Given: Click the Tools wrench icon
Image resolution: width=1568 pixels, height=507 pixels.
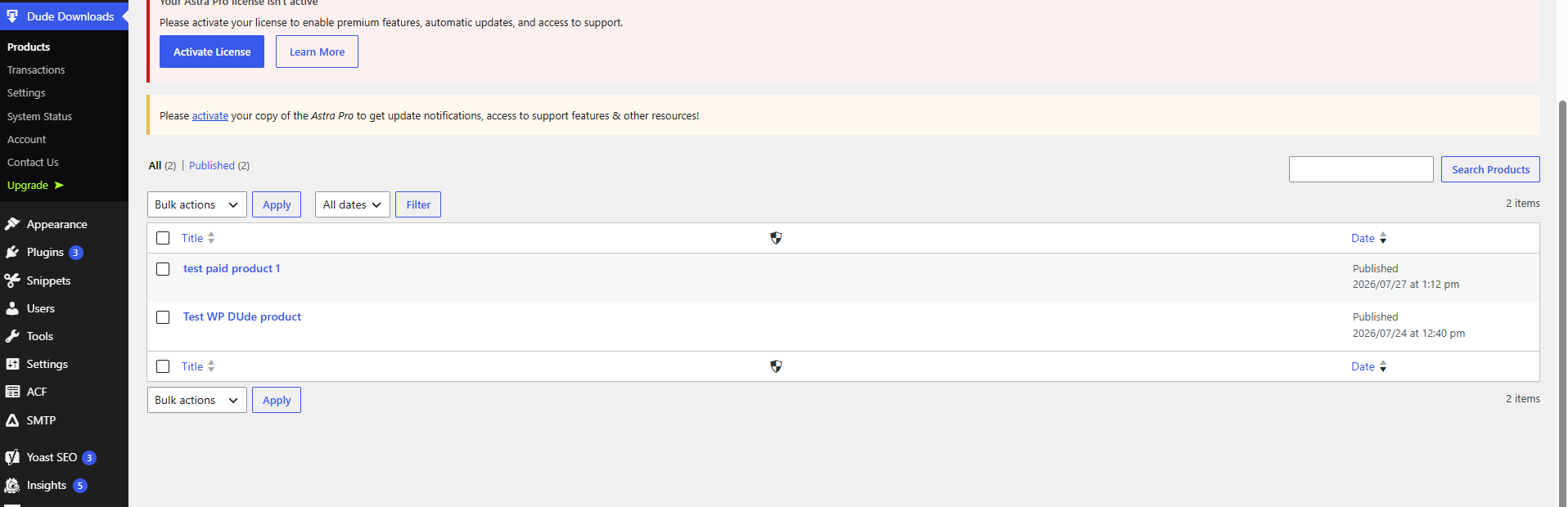Looking at the screenshot, I should pos(12,336).
